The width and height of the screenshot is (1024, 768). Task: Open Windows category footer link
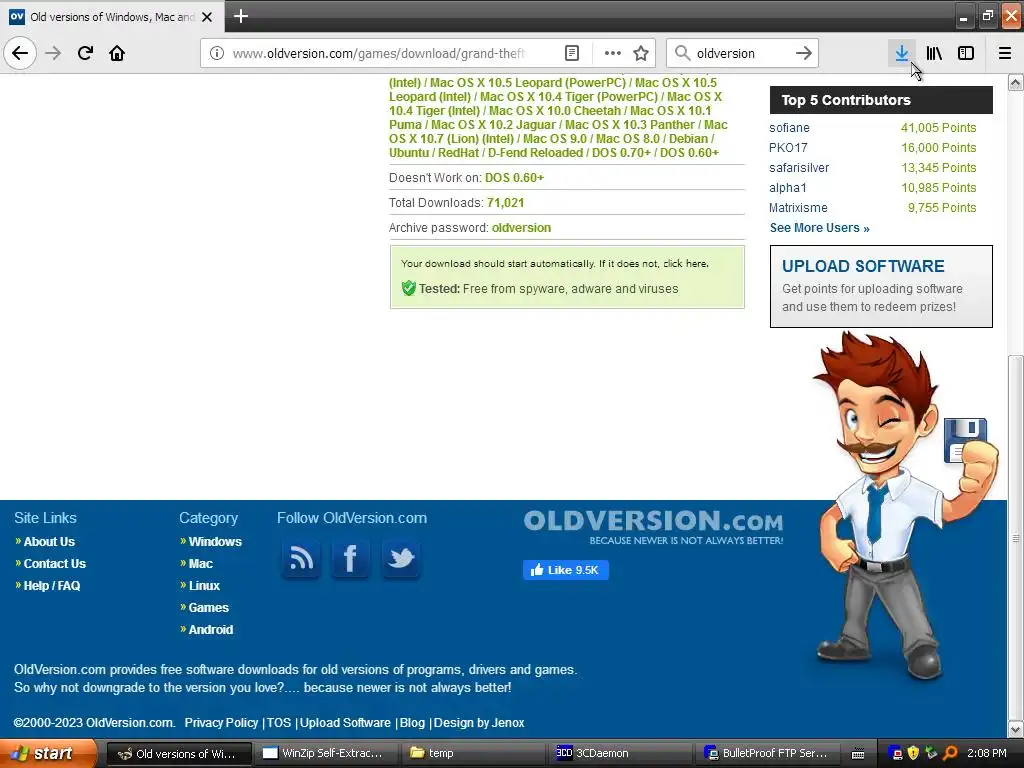pyautogui.click(x=215, y=542)
